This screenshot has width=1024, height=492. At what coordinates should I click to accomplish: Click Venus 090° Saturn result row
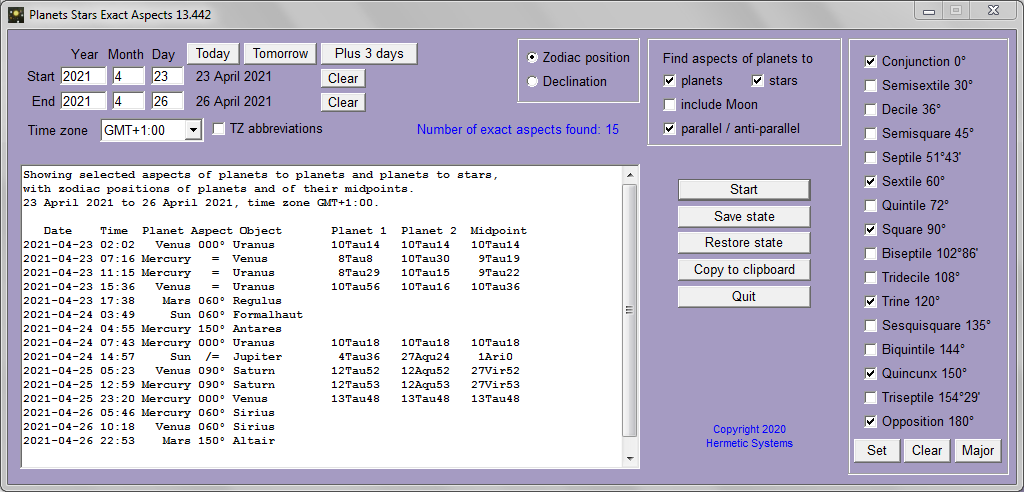272,371
